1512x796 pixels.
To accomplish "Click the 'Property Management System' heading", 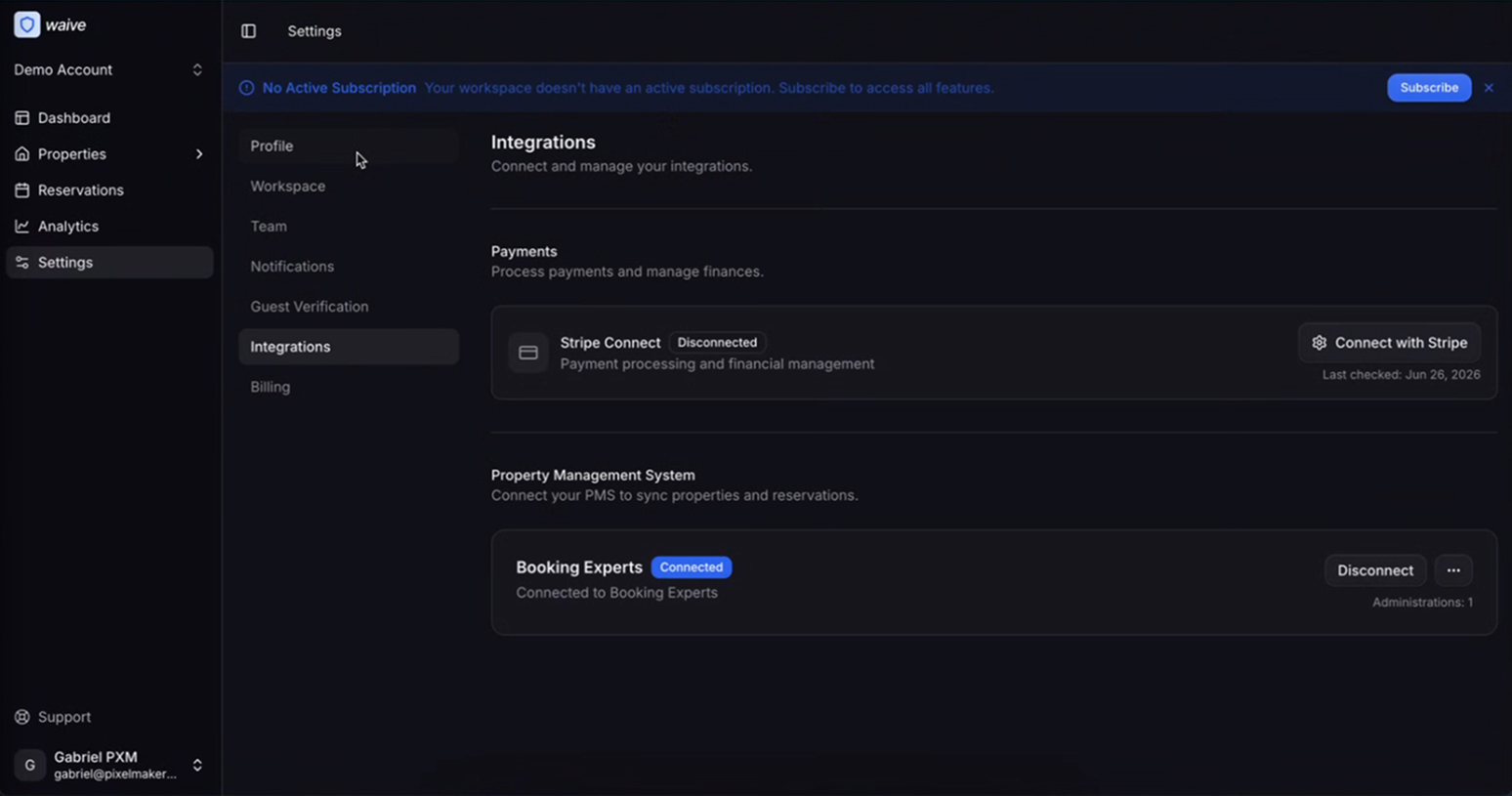I will click(593, 476).
